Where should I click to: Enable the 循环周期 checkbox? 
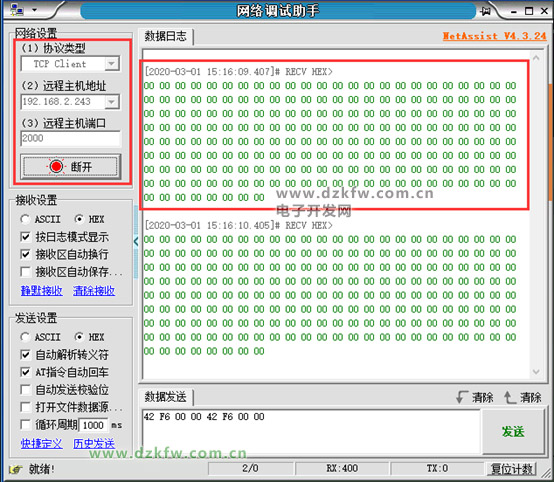[25, 424]
